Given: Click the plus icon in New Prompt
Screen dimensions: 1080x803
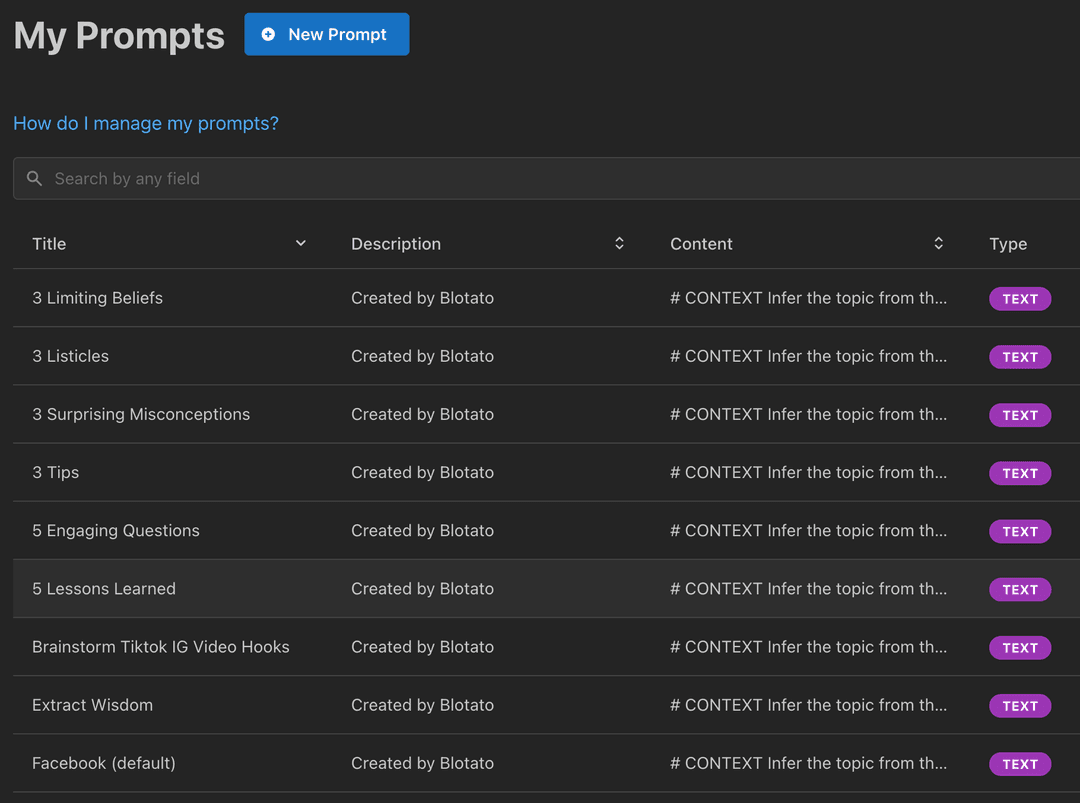Looking at the screenshot, I should click(268, 35).
